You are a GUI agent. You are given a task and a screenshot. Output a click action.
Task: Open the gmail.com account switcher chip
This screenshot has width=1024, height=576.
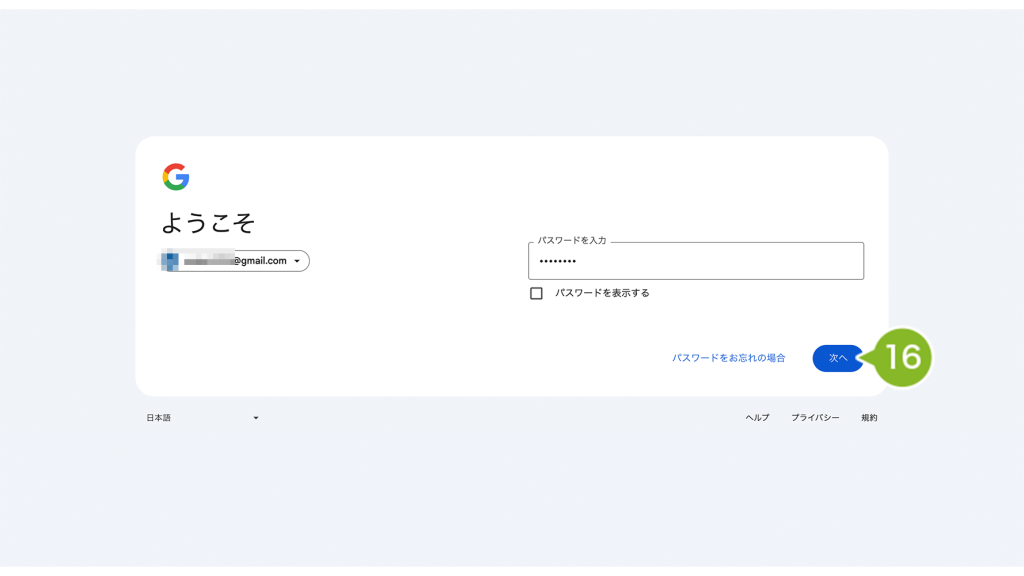234,261
